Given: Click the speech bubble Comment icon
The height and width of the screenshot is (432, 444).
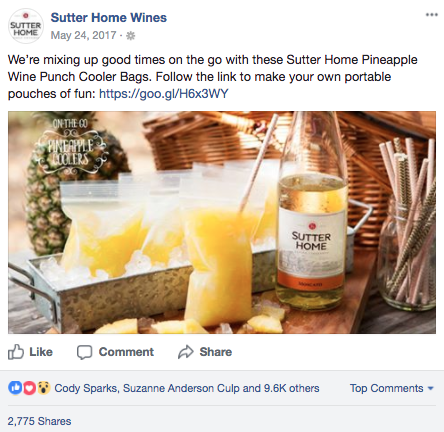Looking at the screenshot, I should [x=84, y=352].
